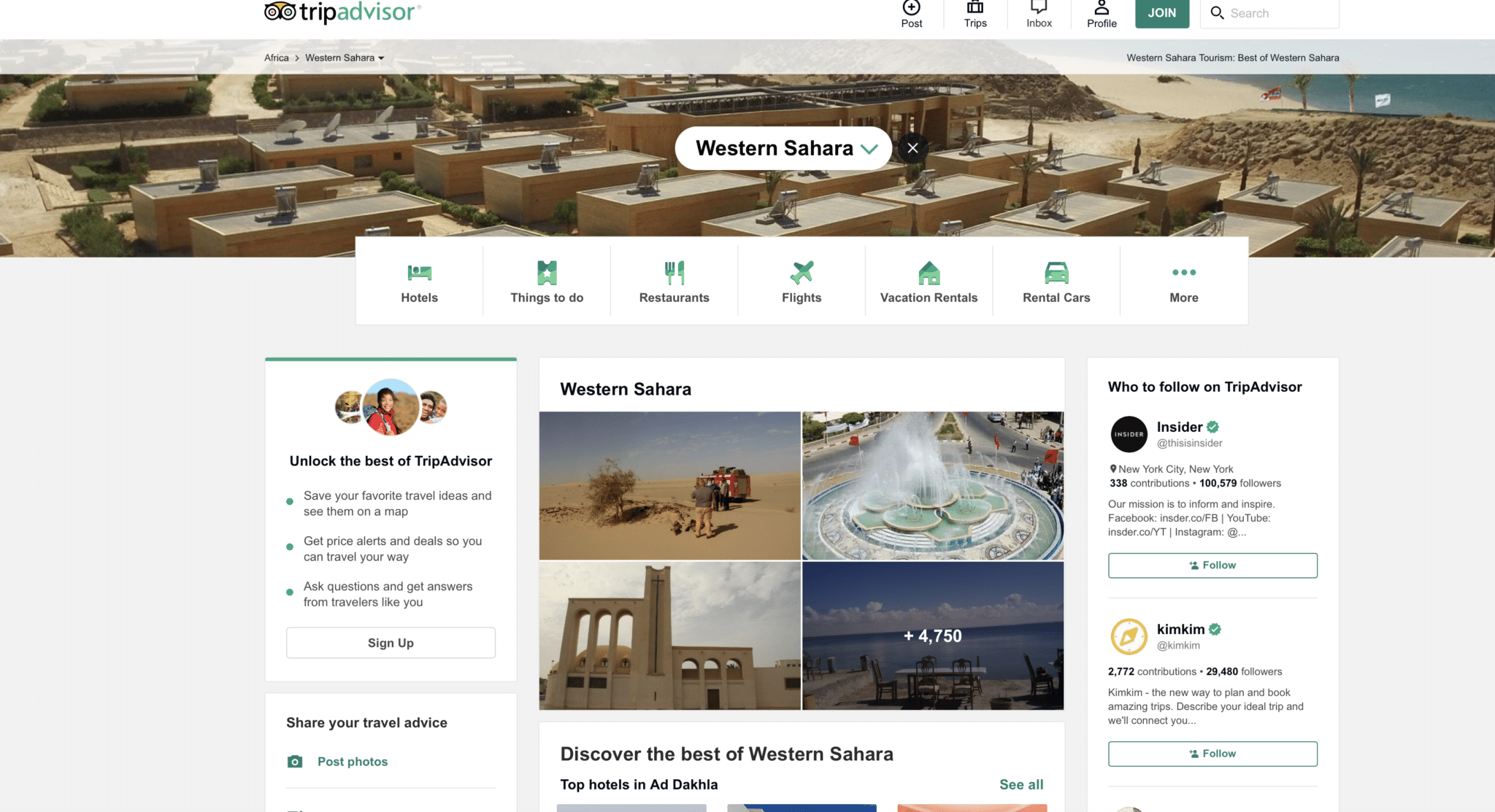1495x812 pixels.
Task: Open Vacation Rentals house icon
Action: 929,272
